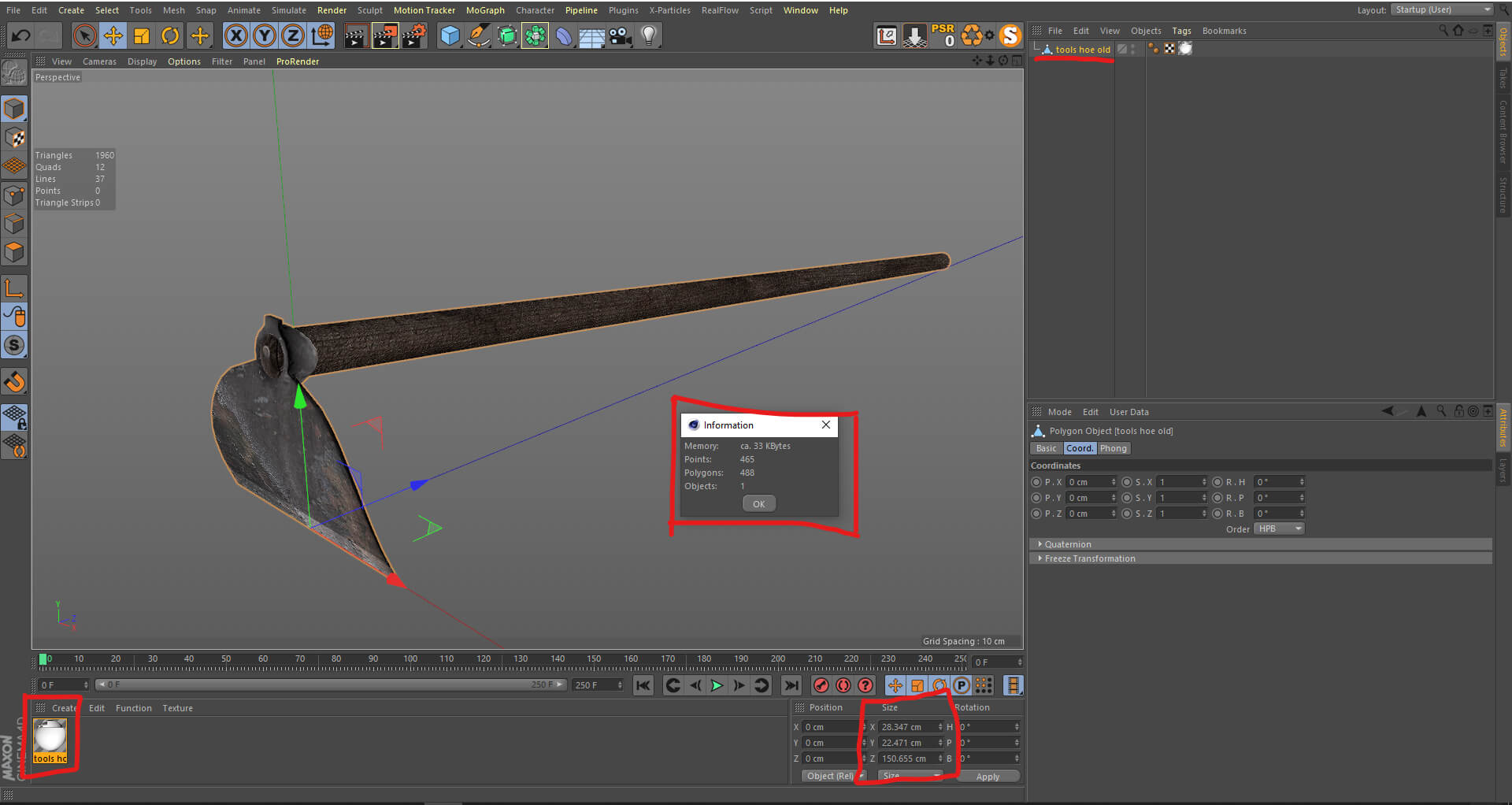Toggle X-axis lock
The image size is (1512, 805).
coord(235,35)
